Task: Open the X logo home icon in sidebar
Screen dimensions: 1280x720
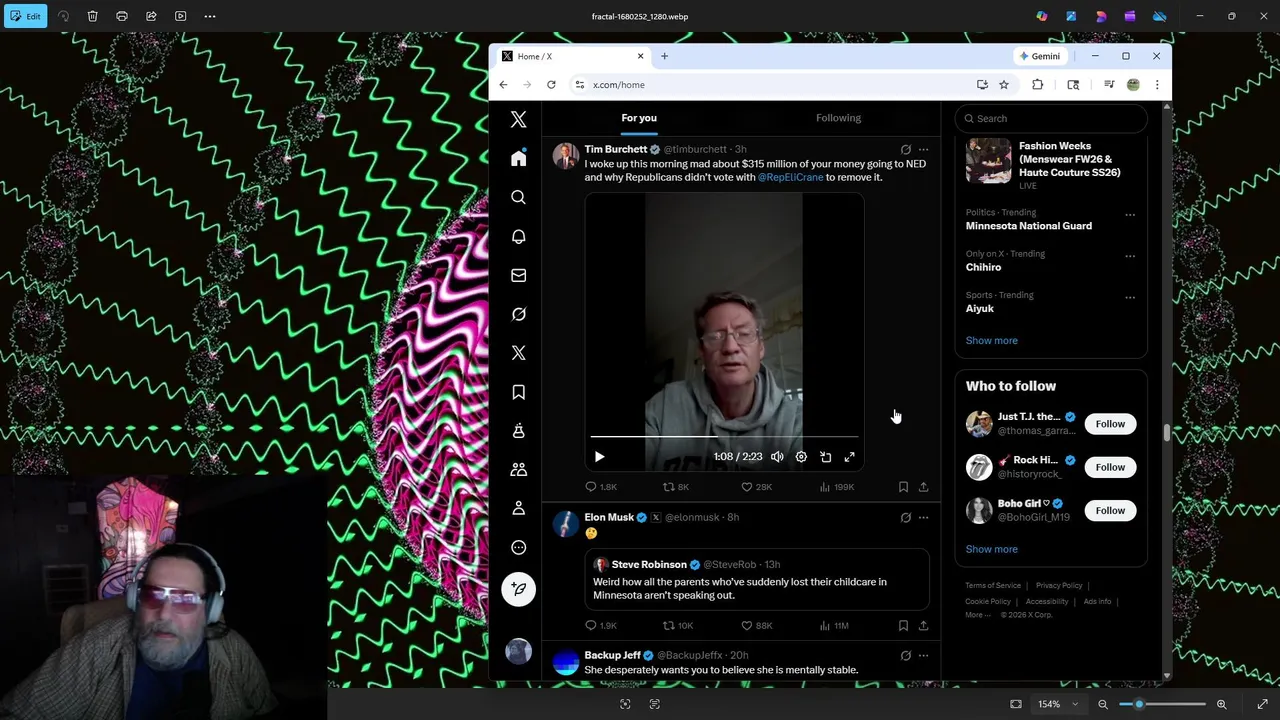Action: (518, 119)
